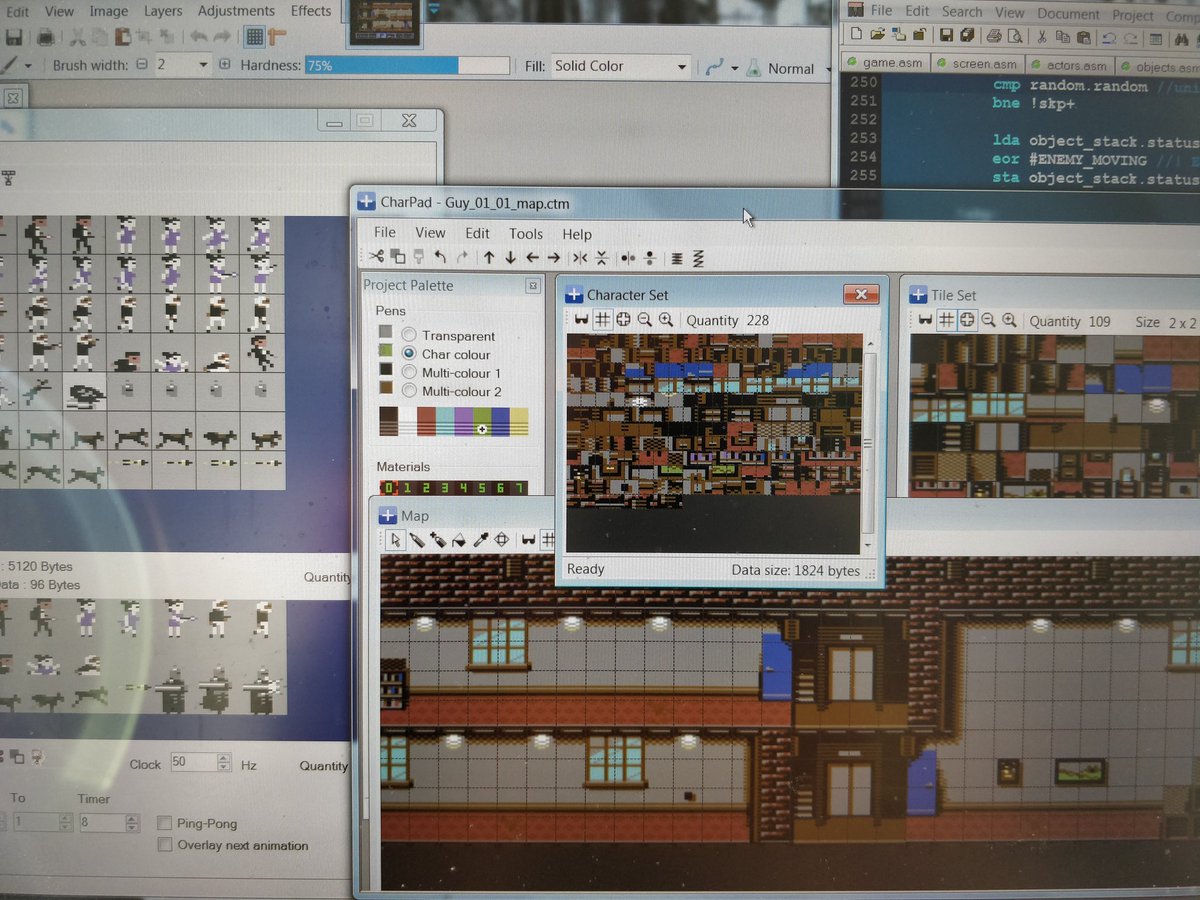Click the Timer value 8 spinner arrows
This screenshot has width=1200, height=900.
pos(132,823)
